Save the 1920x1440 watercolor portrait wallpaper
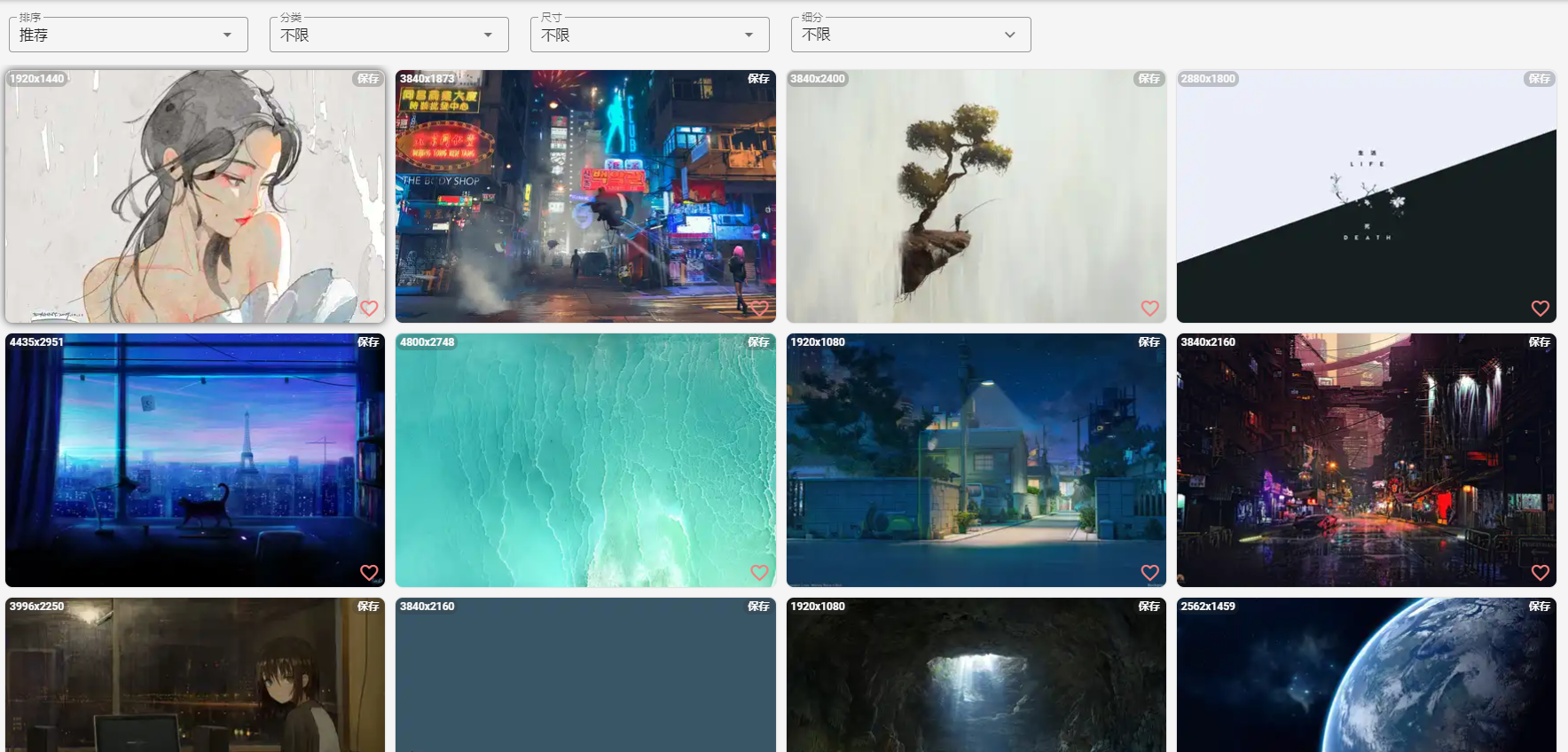The height and width of the screenshot is (752, 1568). click(368, 79)
